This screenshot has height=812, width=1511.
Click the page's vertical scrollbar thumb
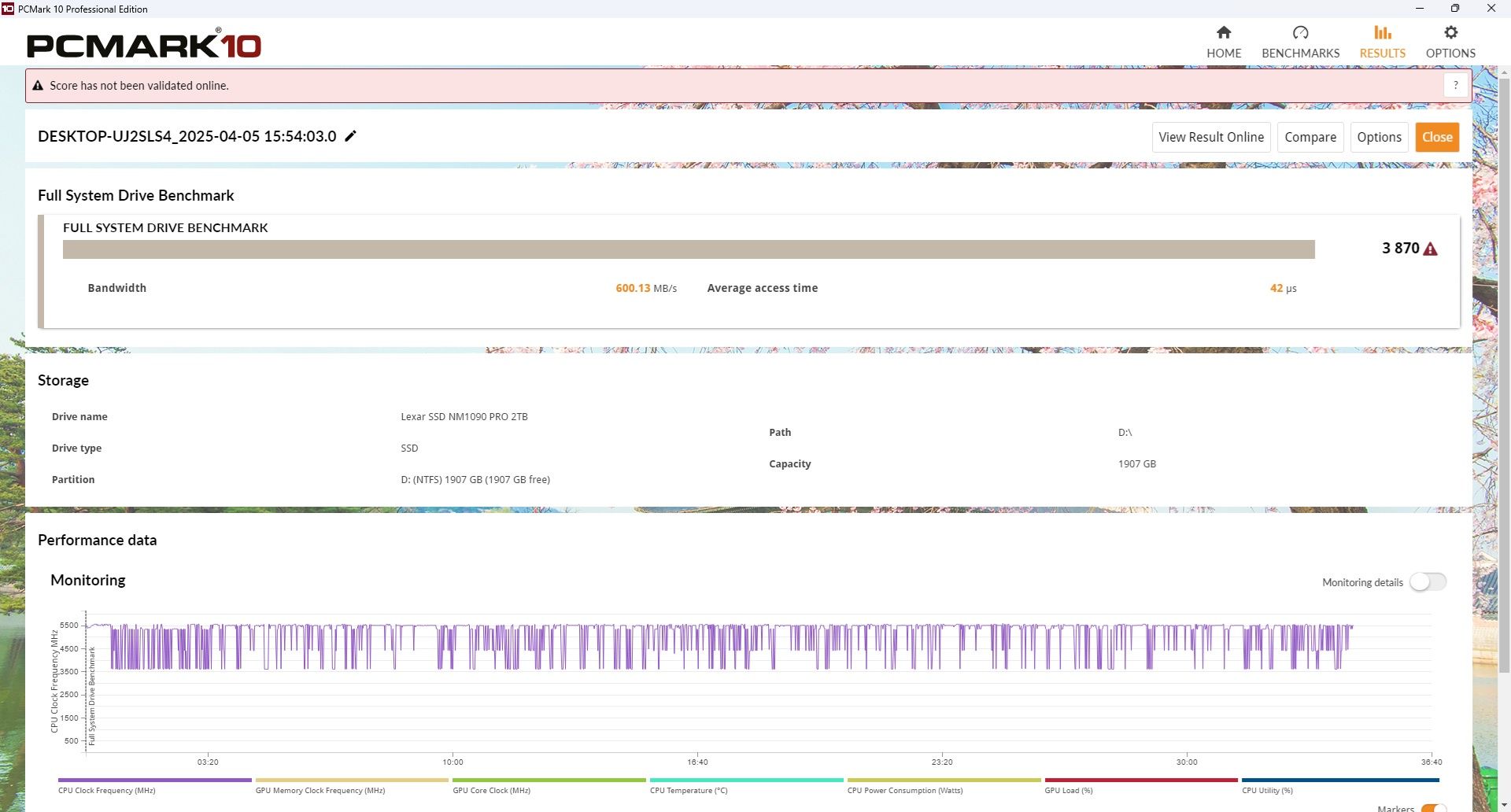coord(1504,375)
